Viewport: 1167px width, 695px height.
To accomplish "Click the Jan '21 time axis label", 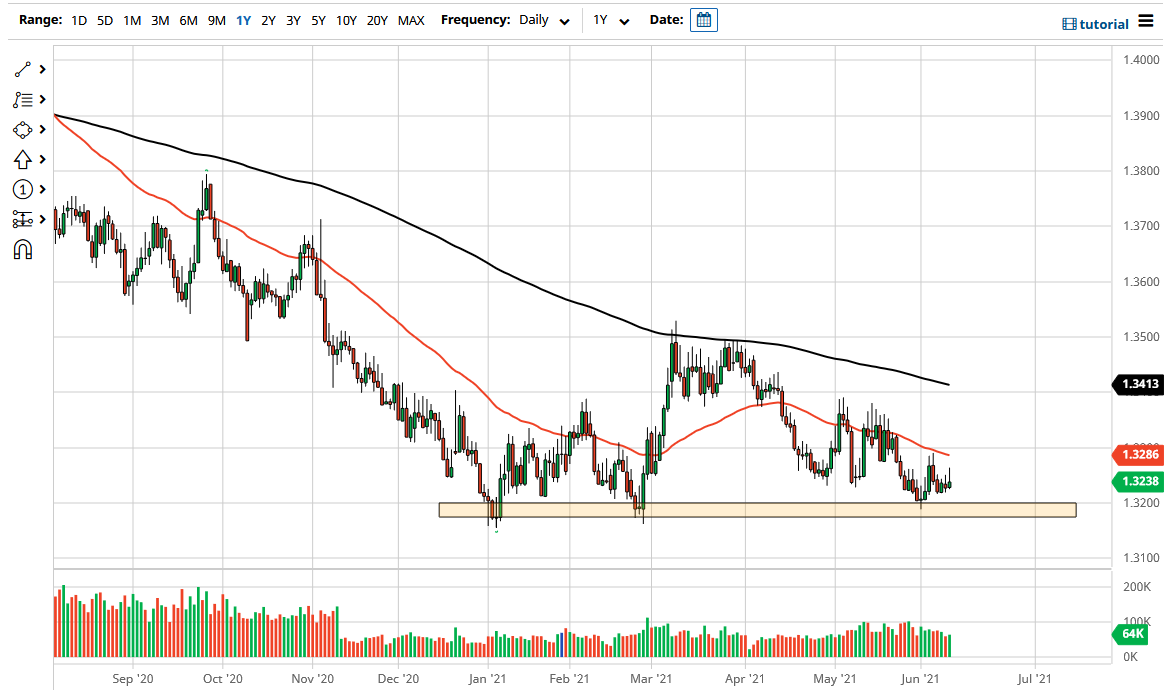I will (488, 679).
